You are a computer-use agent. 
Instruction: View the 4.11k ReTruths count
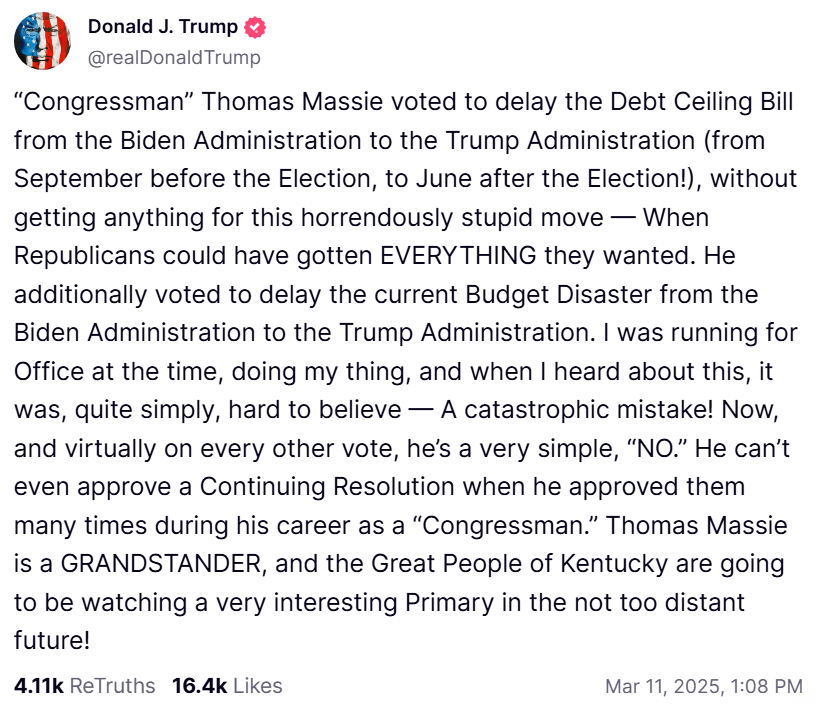point(39,685)
